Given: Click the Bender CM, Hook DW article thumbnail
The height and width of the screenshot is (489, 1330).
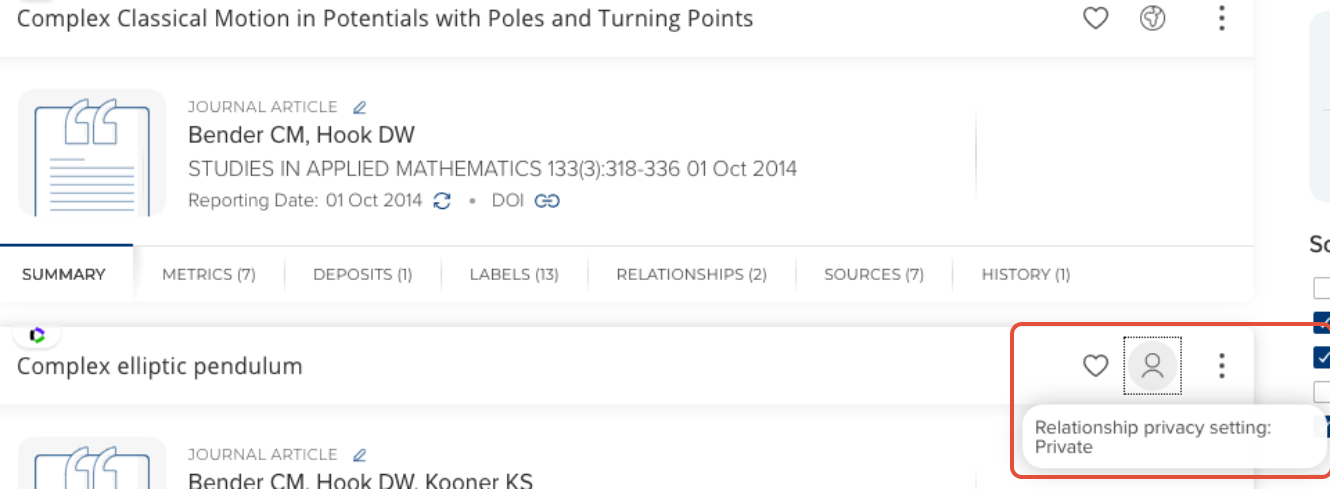Looking at the screenshot, I should click(x=92, y=153).
